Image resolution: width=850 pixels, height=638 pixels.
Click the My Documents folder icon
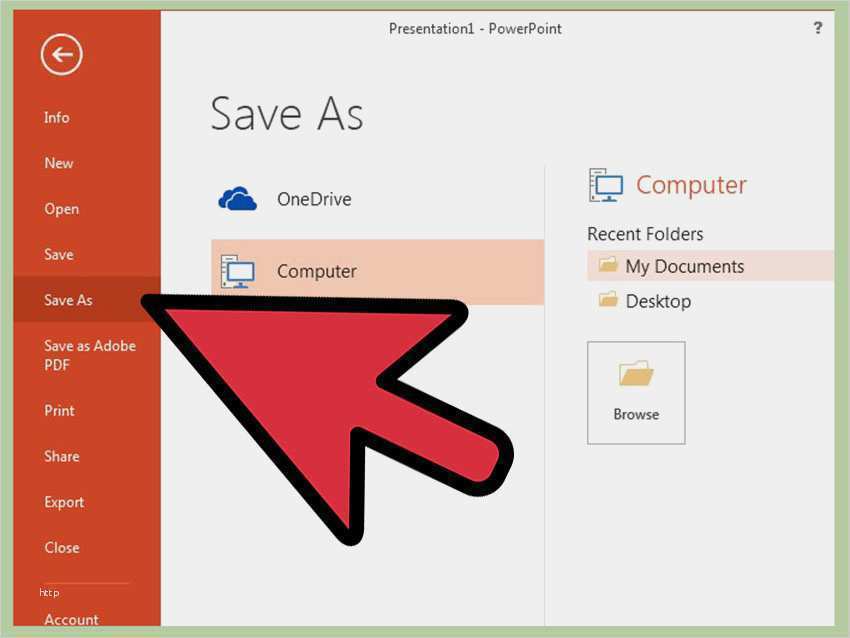608,265
